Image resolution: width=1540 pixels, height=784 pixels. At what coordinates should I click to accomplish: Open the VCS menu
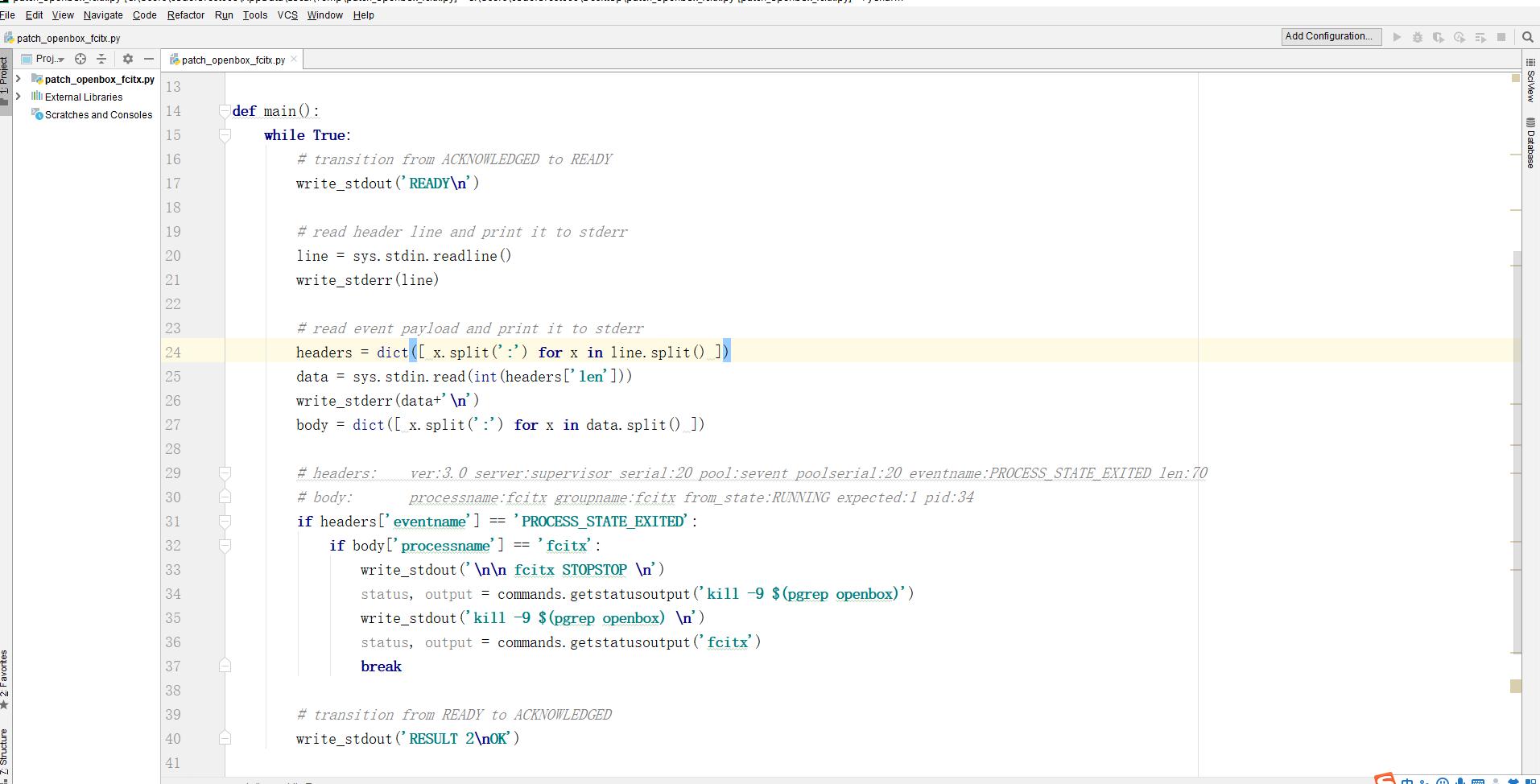click(287, 15)
